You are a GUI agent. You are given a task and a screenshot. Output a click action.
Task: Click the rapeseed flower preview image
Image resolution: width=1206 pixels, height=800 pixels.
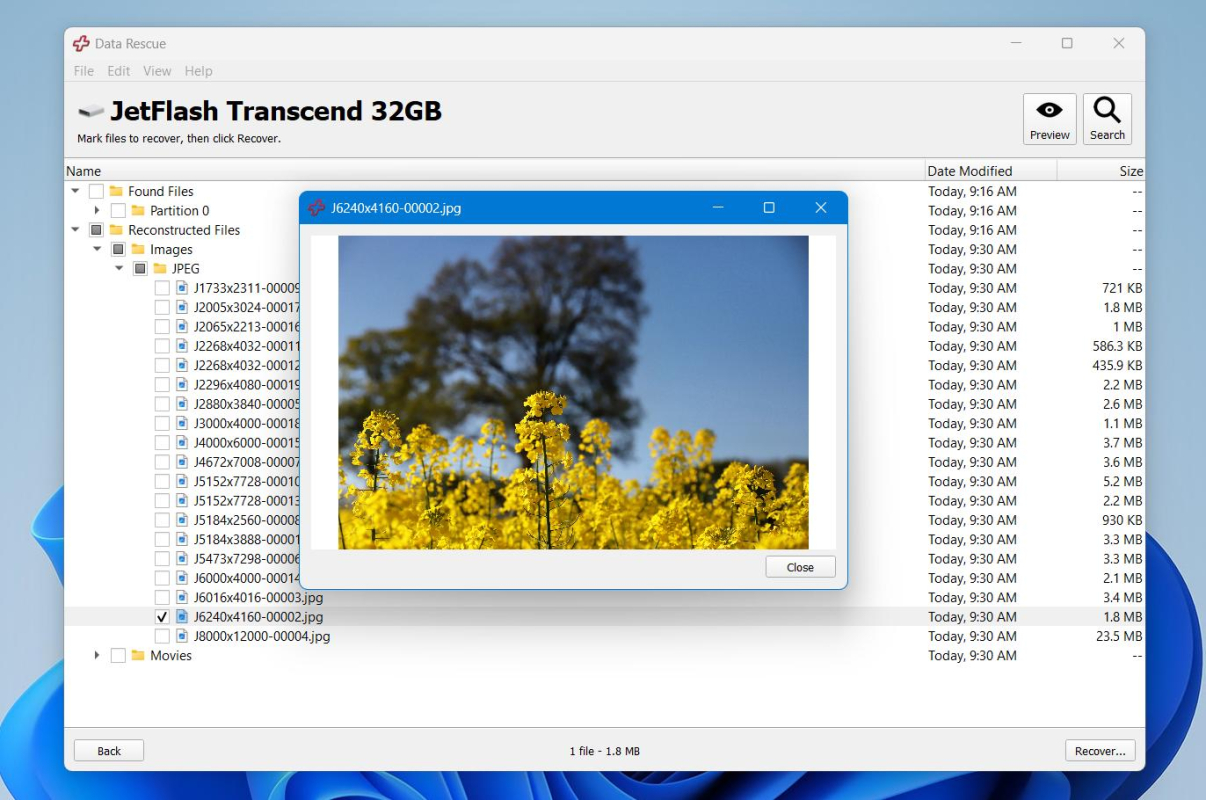(573, 392)
